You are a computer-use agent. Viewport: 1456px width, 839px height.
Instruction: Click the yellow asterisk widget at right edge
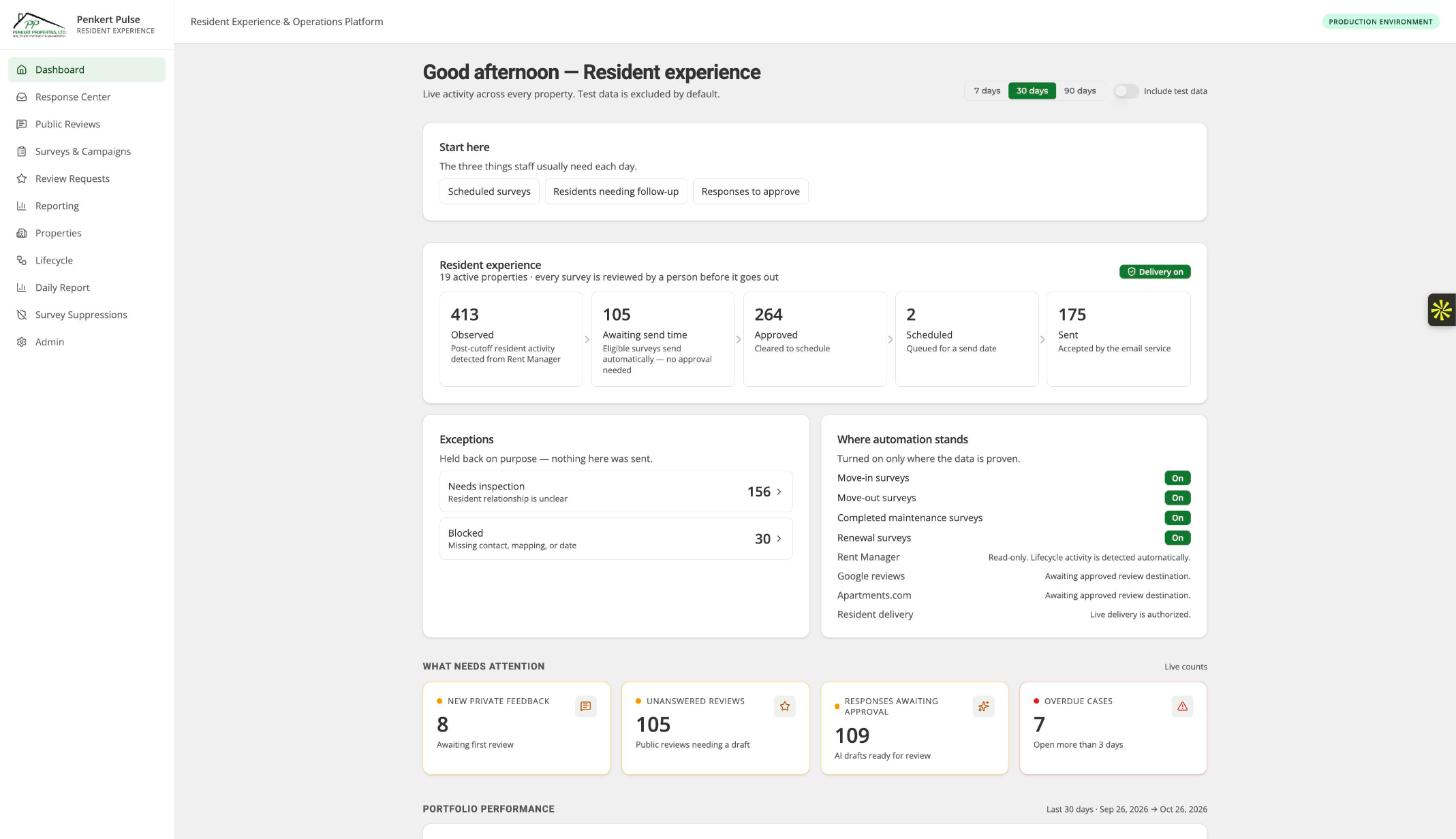point(1441,310)
